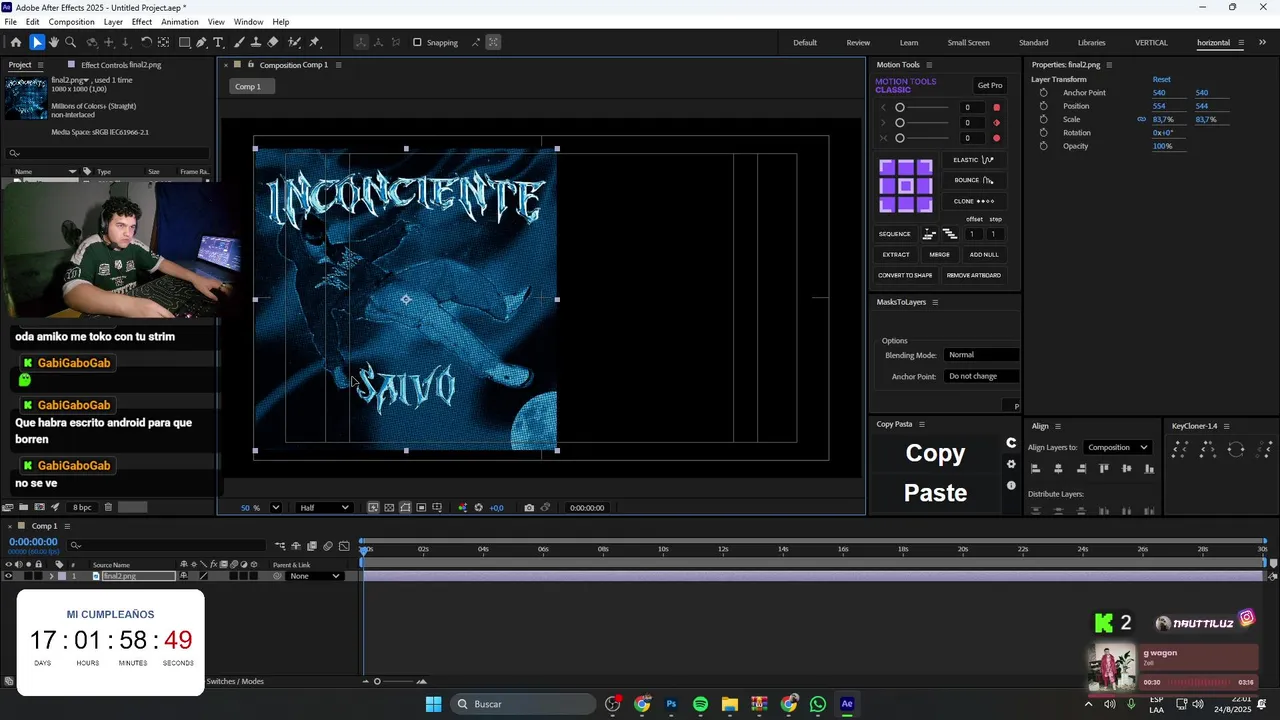Click first Motion Tools ease slider handle
The image size is (1280, 720).
point(900,107)
